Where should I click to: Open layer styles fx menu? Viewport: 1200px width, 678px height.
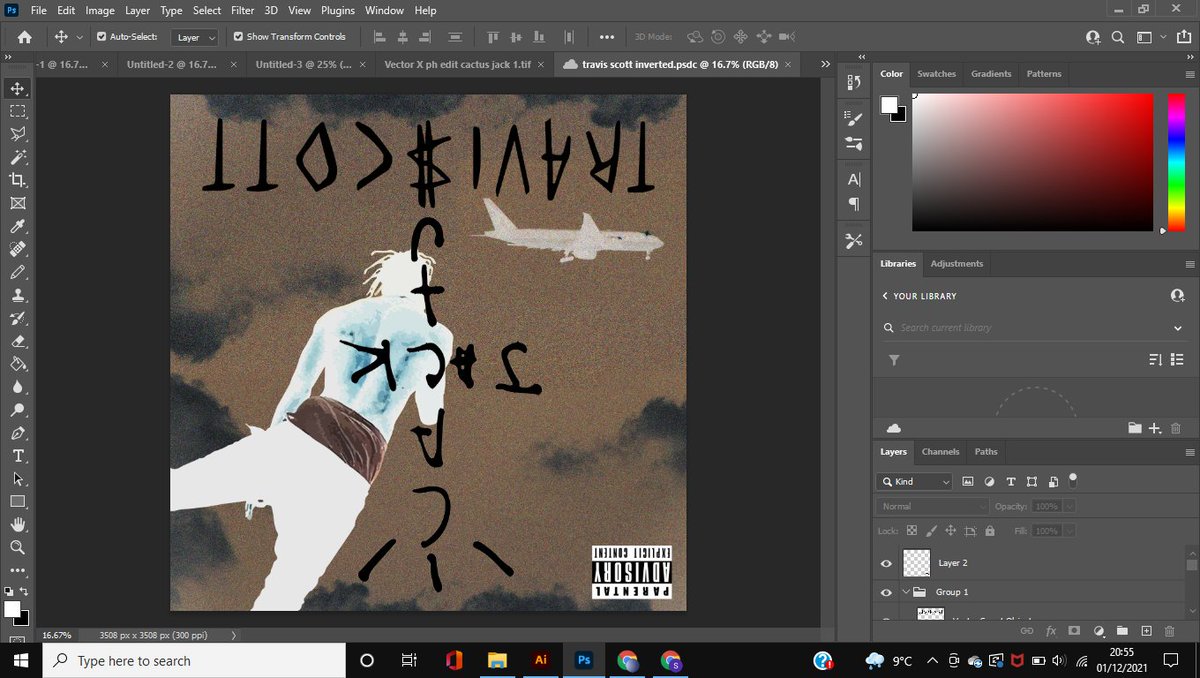1051,631
